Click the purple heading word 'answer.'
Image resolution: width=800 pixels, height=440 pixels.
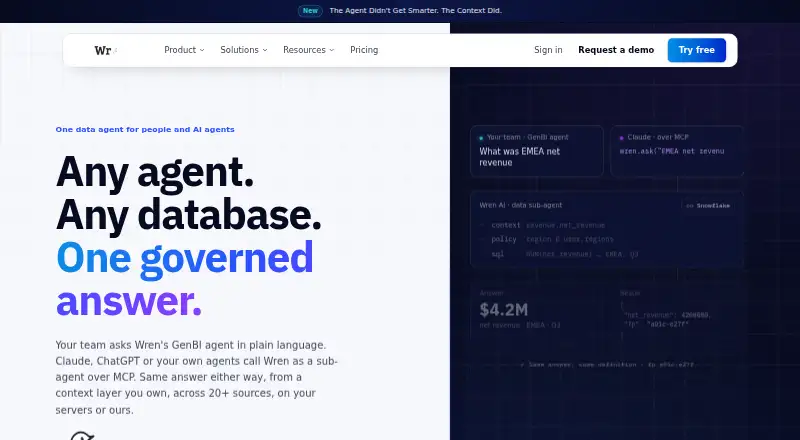coord(129,301)
